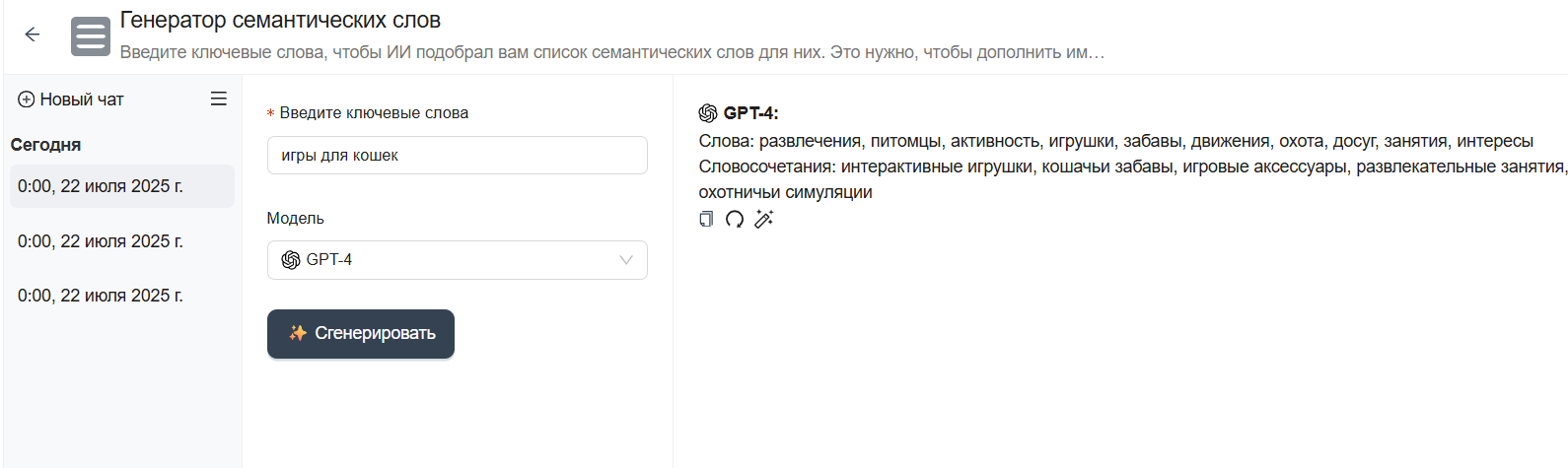Regenerate the GPT-4 response
Viewport: 1568px width, 468px height.
pyautogui.click(x=735, y=219)
